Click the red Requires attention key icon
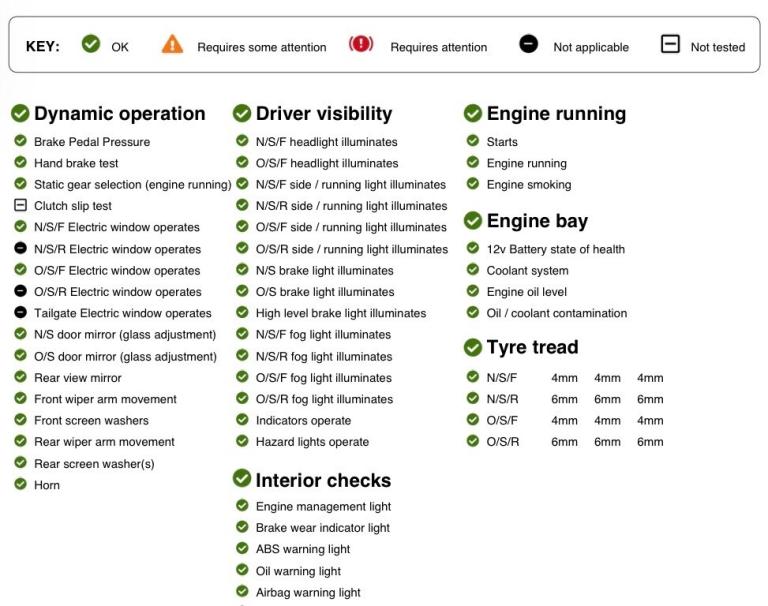Viewport: 768px width, 606px height. click(361, 45)
